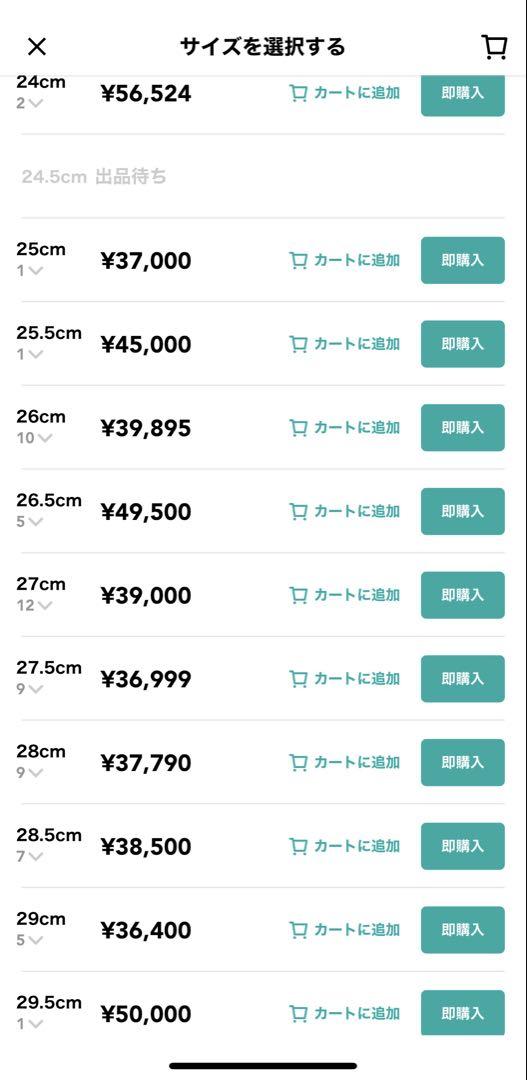527x1080 pixels.
Task: Add the 24cm ¥56,524 item to cart
Action: pos(344,93)
